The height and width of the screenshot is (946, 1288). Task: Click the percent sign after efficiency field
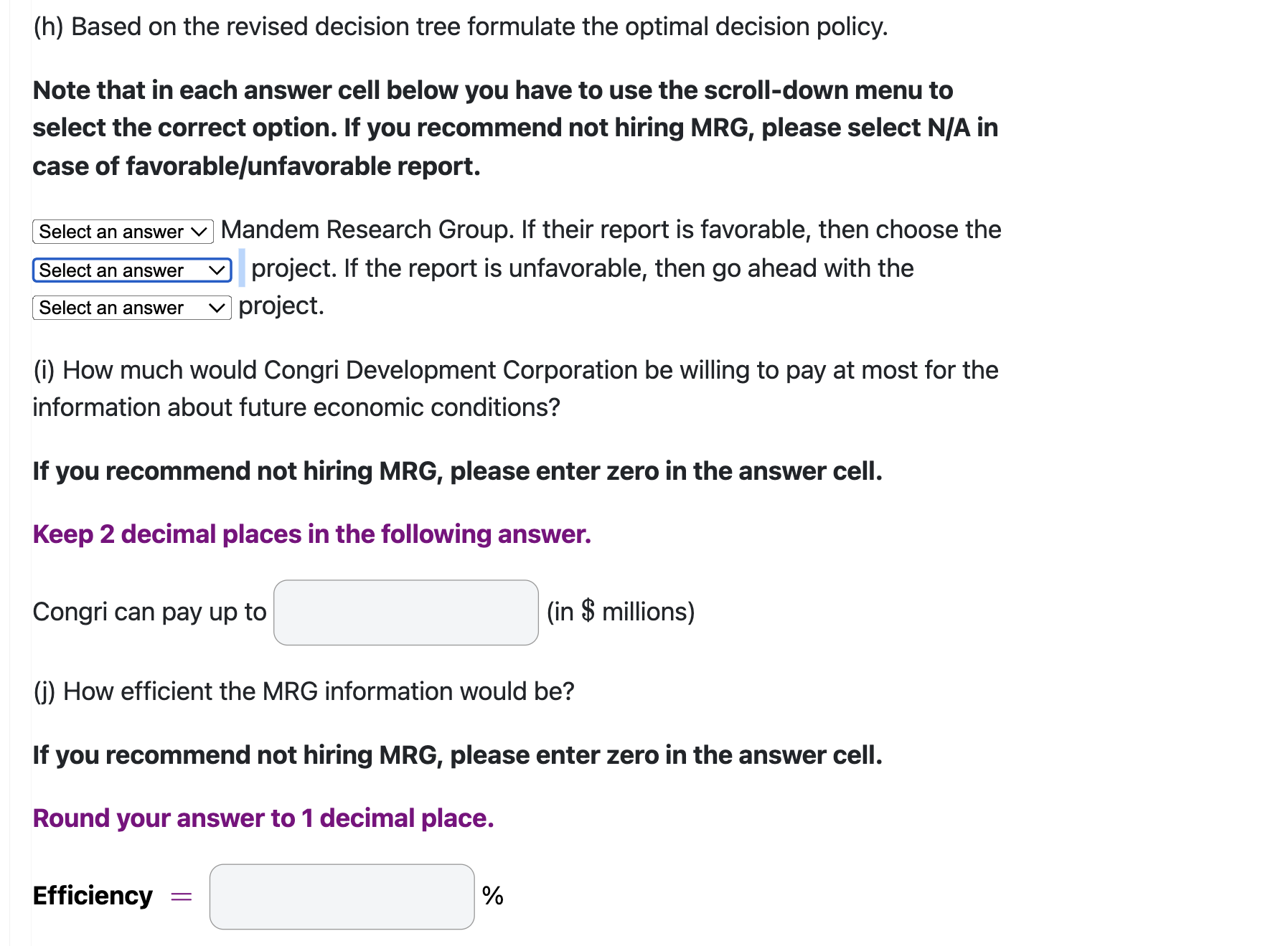coord(493,896)
